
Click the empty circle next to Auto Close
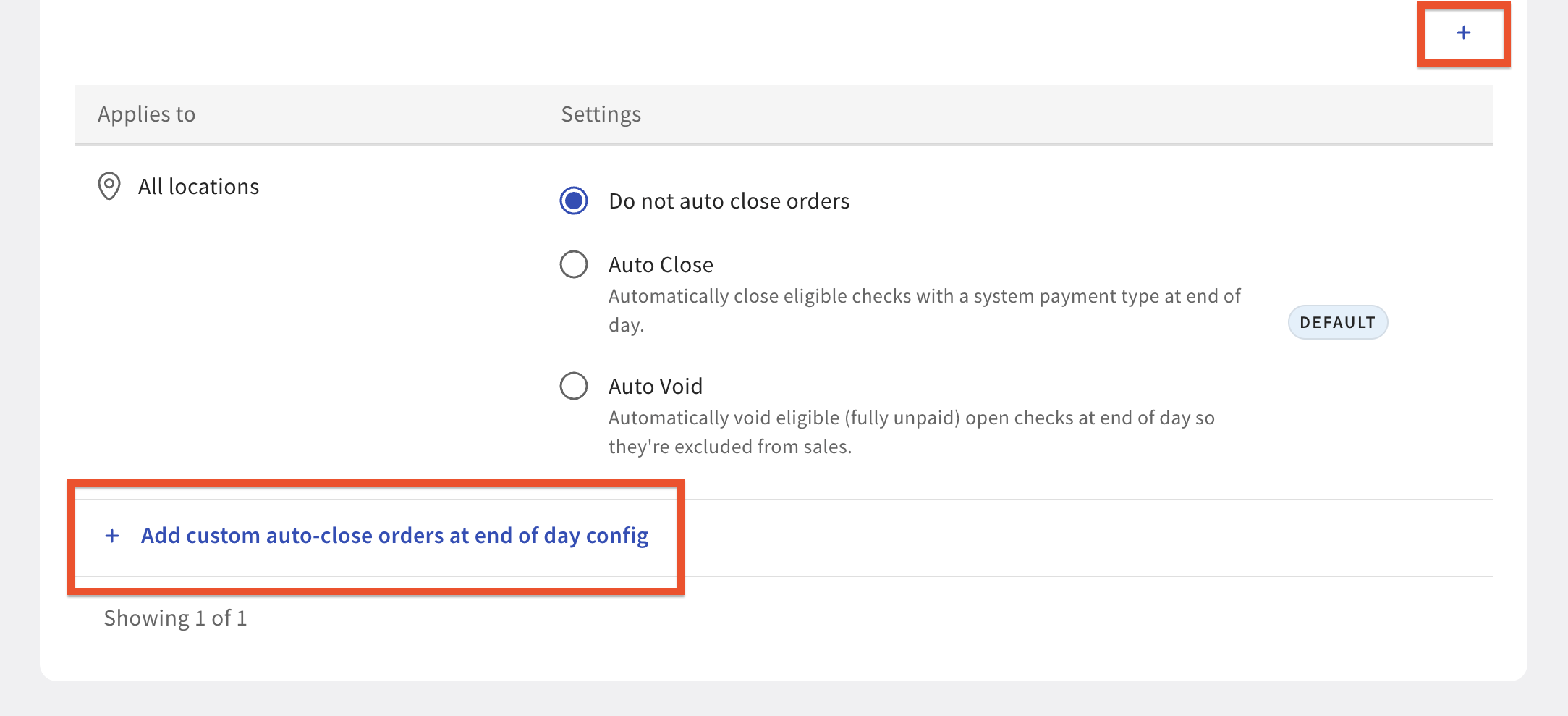[x=574, y=264]
